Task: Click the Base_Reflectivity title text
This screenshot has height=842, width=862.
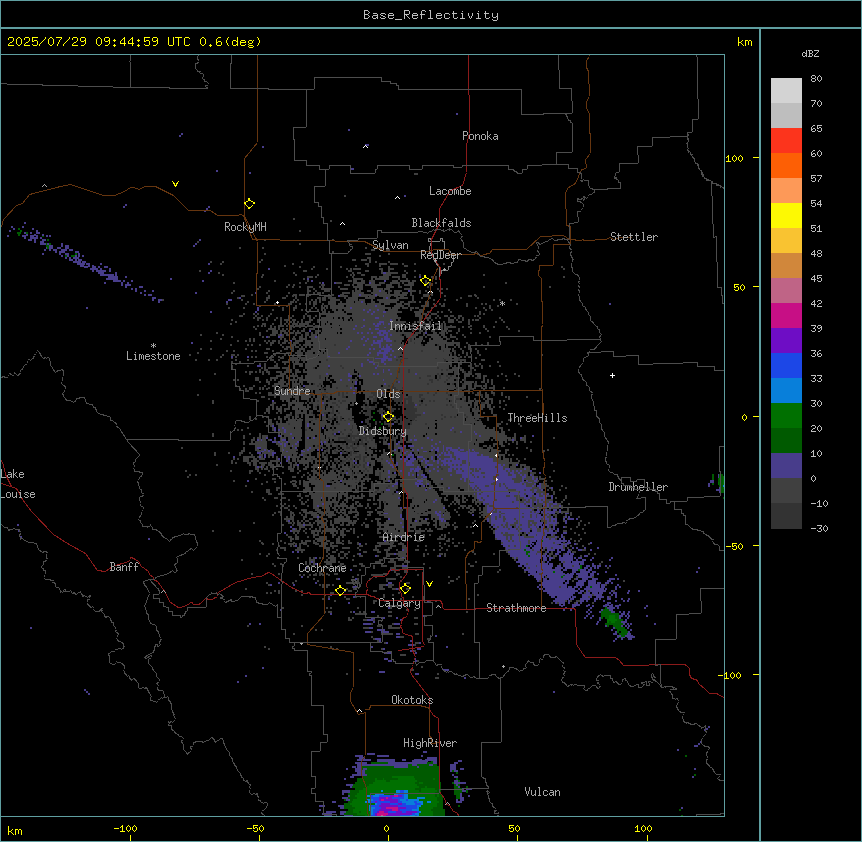Action: [x=431, y=15]
